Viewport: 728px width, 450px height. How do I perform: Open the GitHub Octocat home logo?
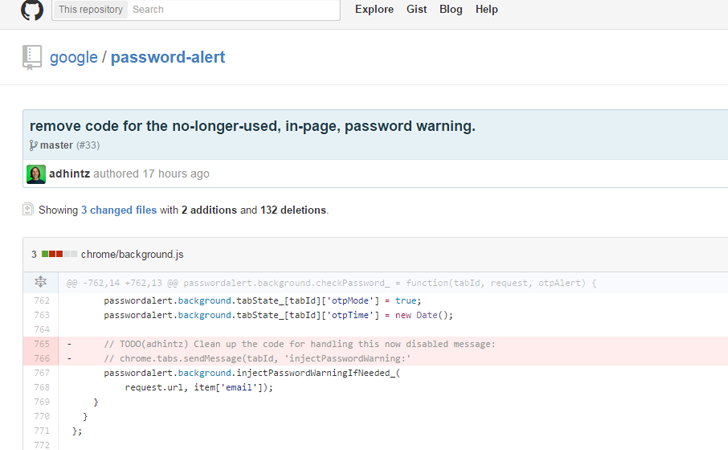point(32,10)
